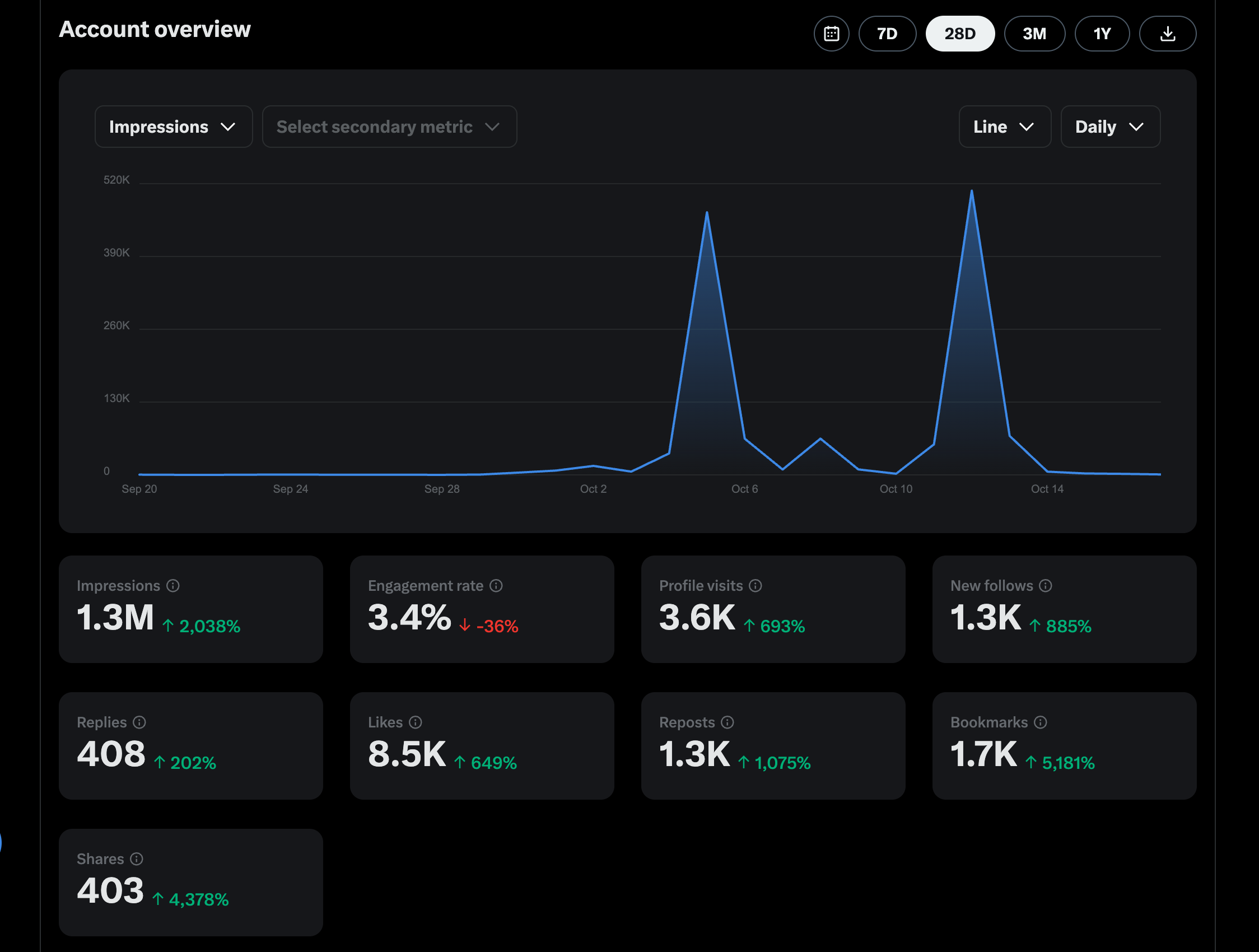Click info icon next to Profile visits

[756, 586]
